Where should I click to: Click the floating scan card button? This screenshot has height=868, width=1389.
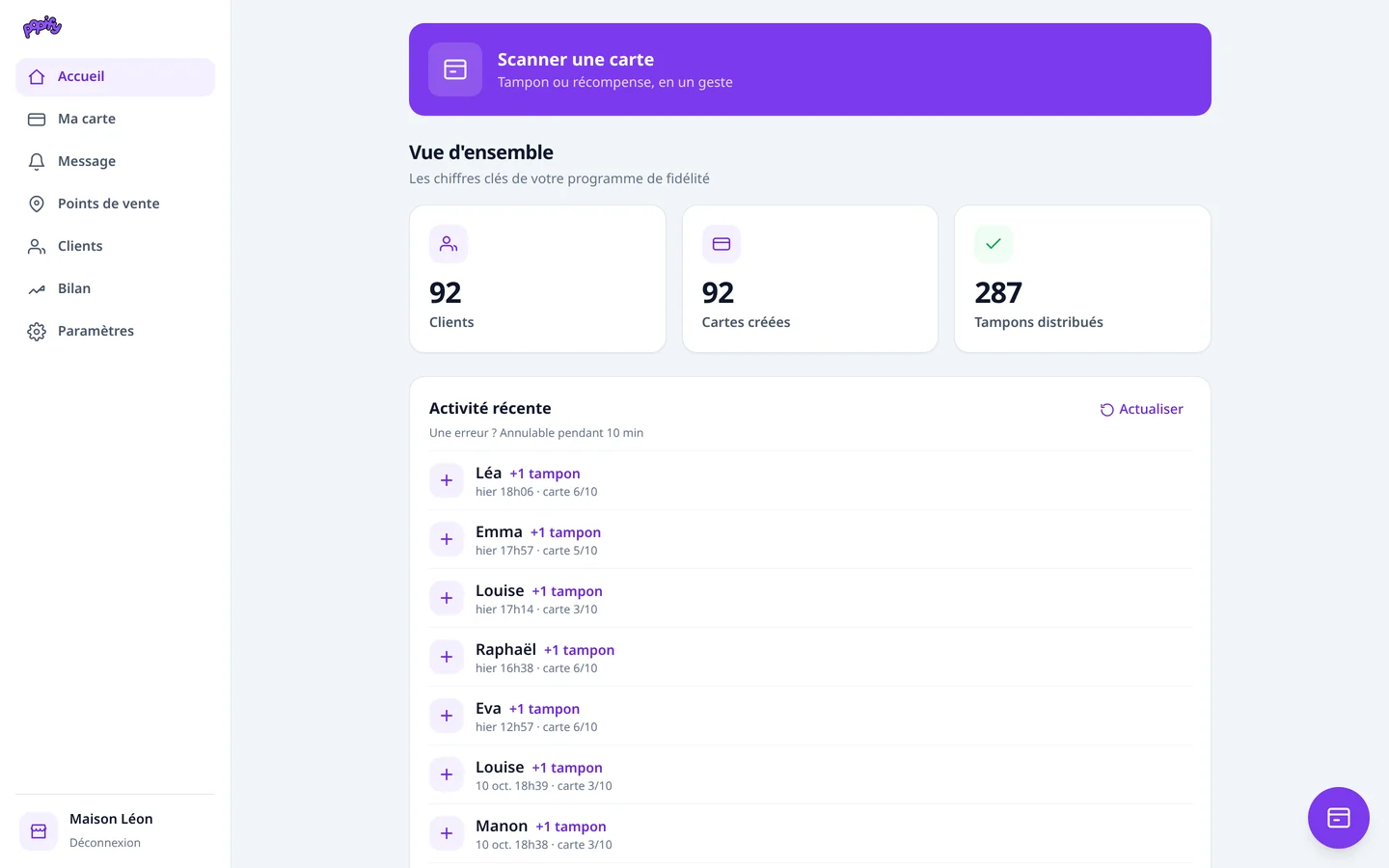point(1339,818)
